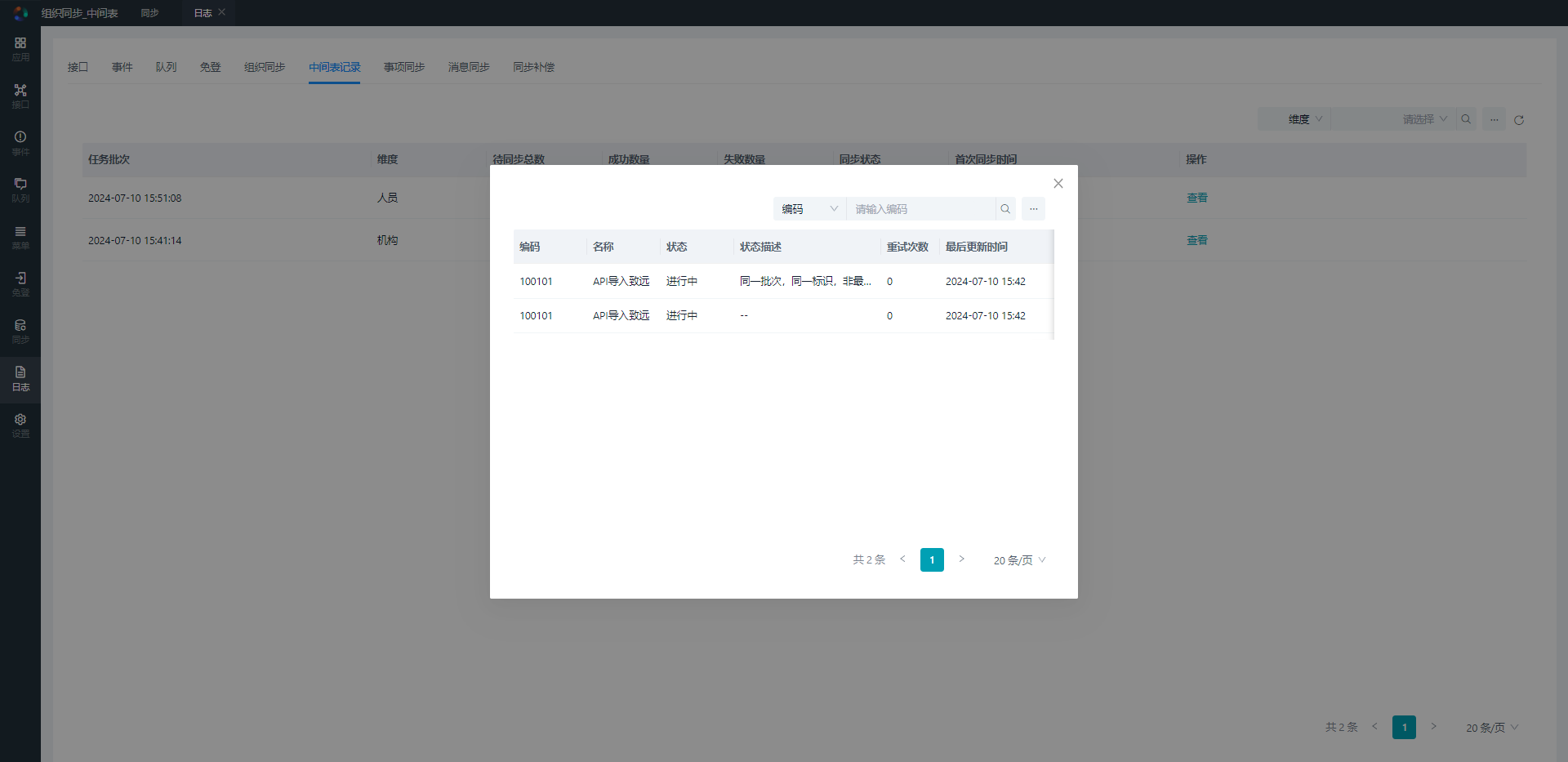Go to previous page in background pagination

(x=1374, y=727)
